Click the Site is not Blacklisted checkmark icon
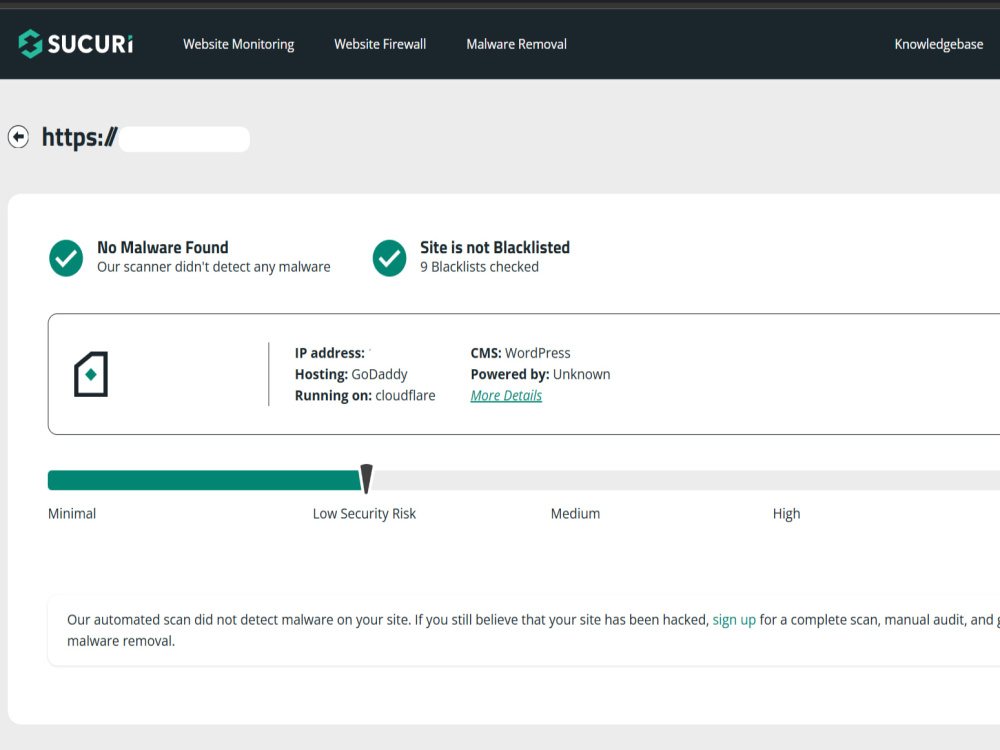This screenshot has width=1000, height=750. [x=390, y=258]
